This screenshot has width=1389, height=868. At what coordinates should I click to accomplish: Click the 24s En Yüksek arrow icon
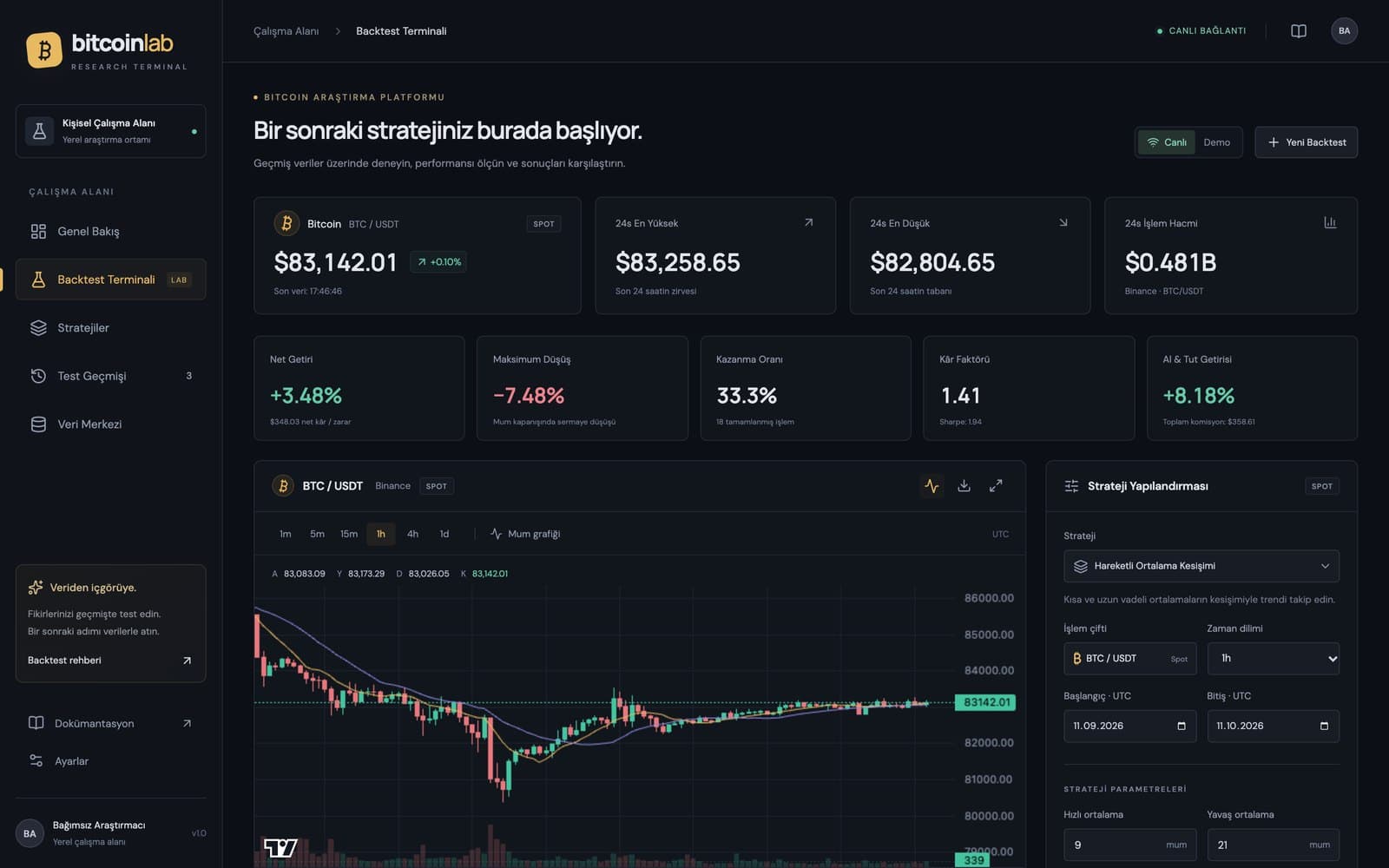click(x=808, y=223)
